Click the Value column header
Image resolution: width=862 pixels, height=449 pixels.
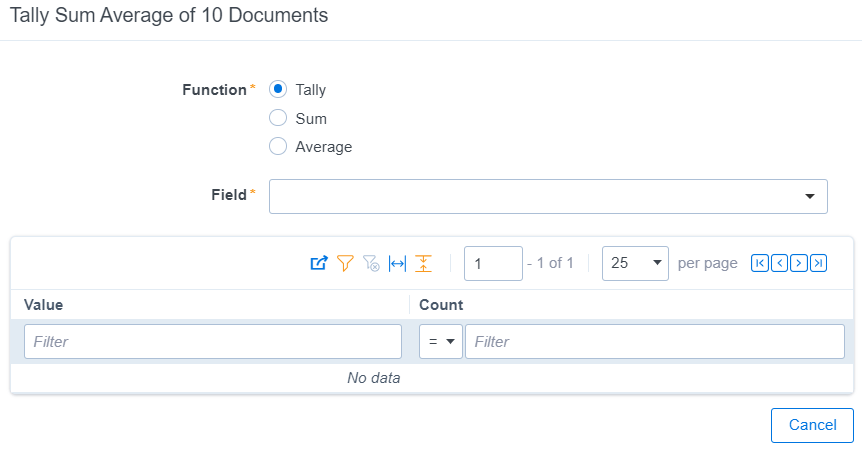(43, 305)
